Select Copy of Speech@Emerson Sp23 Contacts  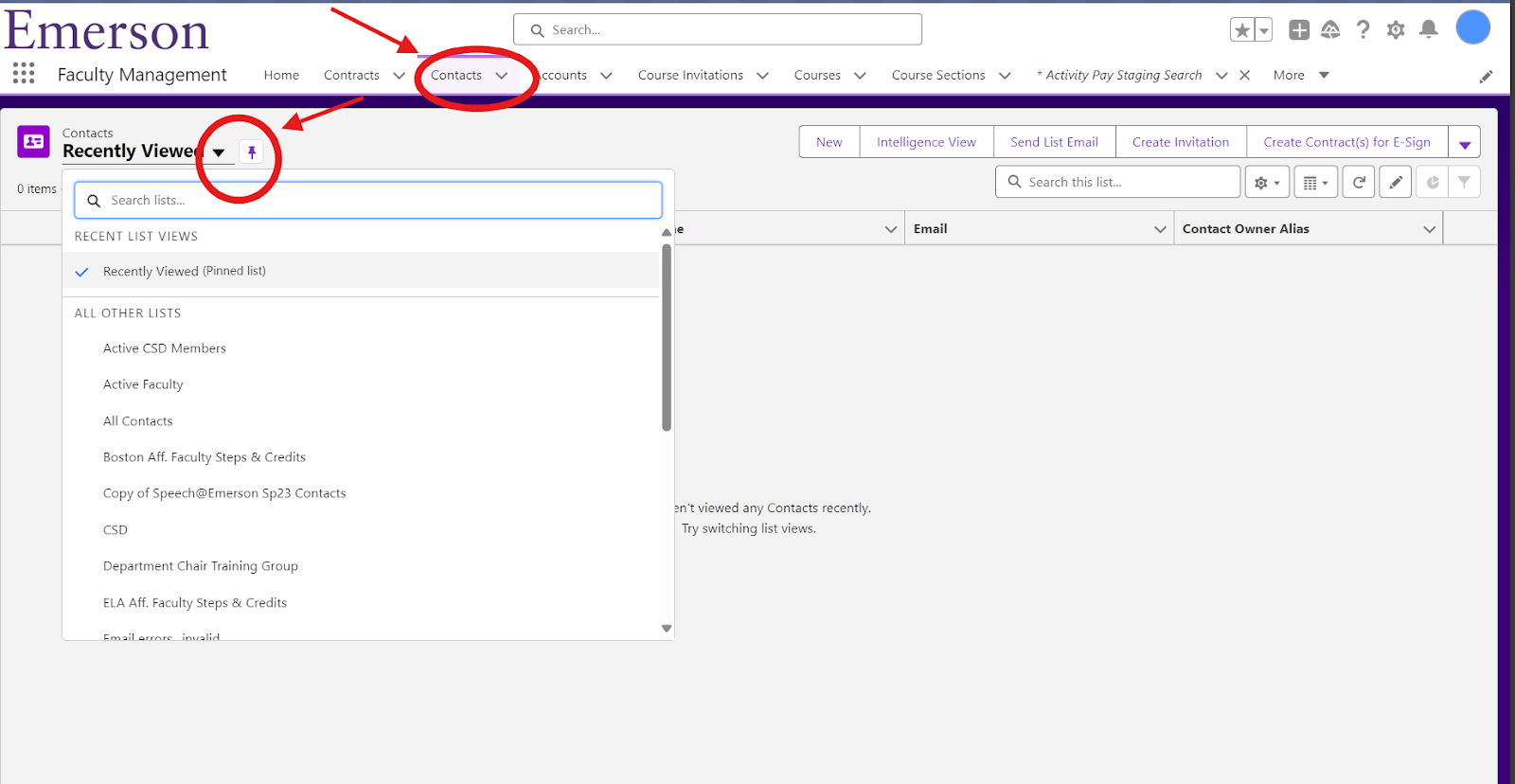click(x=361, y=493)
